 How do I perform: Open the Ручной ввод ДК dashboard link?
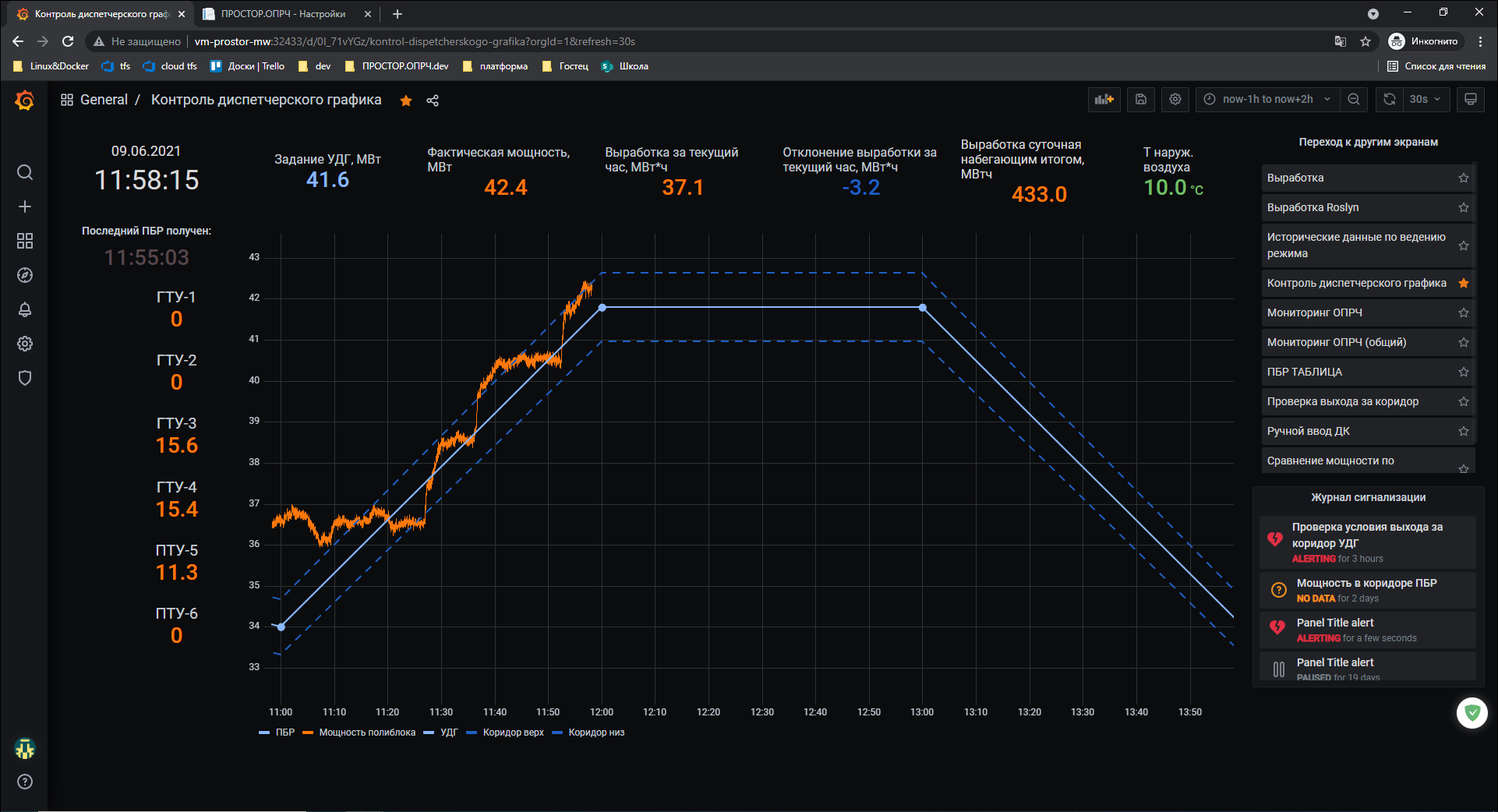(x=1309, y=431)
